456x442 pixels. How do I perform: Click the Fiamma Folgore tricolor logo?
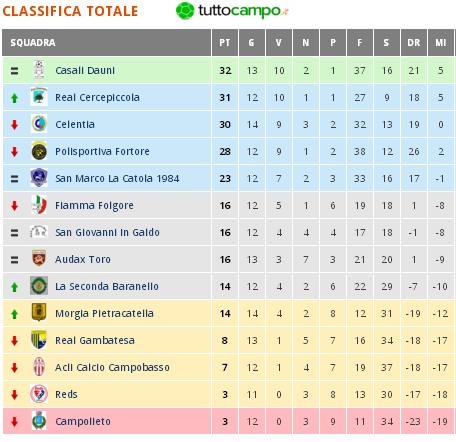coord(39,205)
